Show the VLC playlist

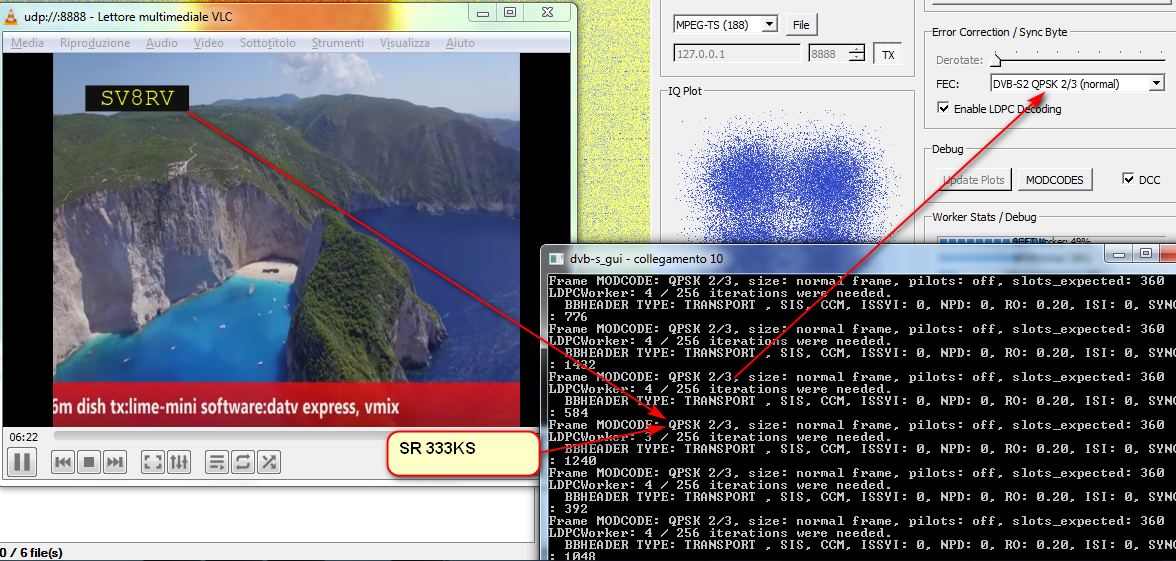click(217, 462)
